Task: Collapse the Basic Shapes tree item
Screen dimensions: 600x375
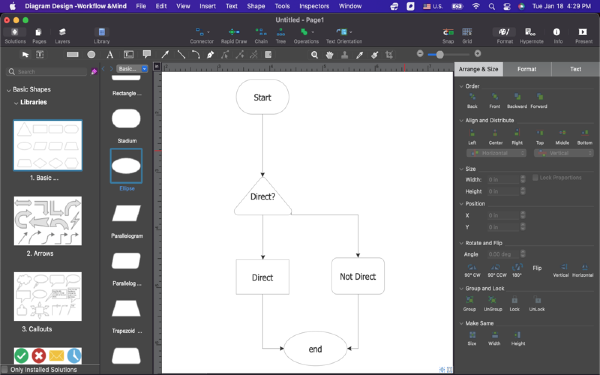Action: coord(8,90)
